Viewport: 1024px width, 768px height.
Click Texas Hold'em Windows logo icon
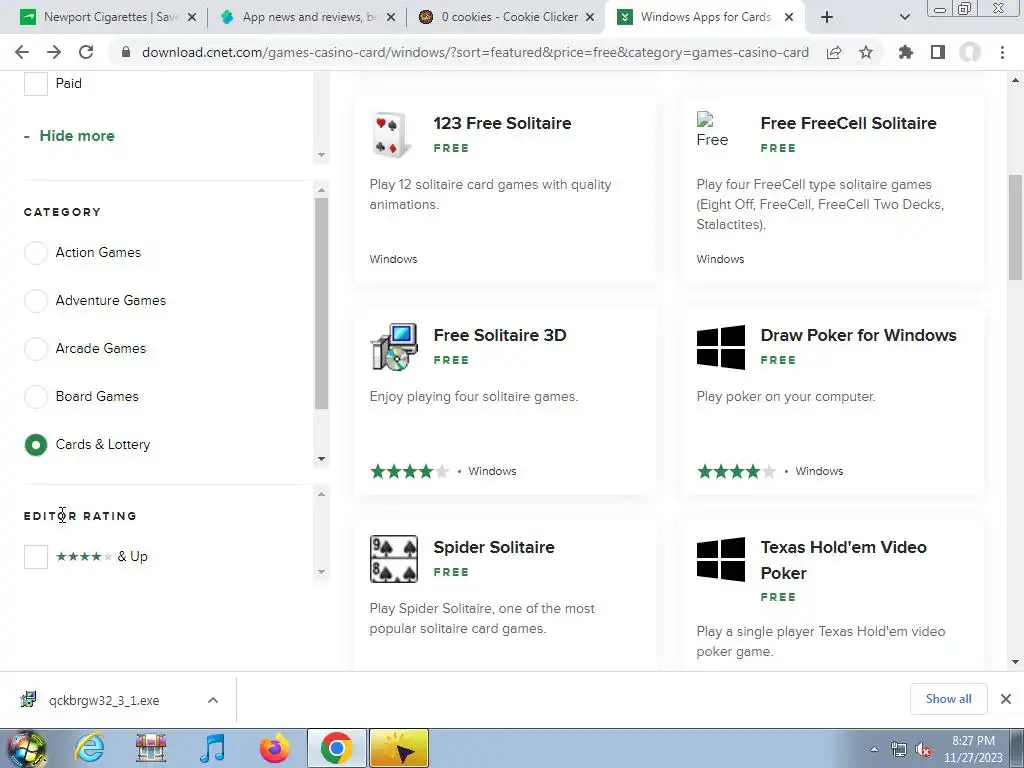(x=721, y=559)
